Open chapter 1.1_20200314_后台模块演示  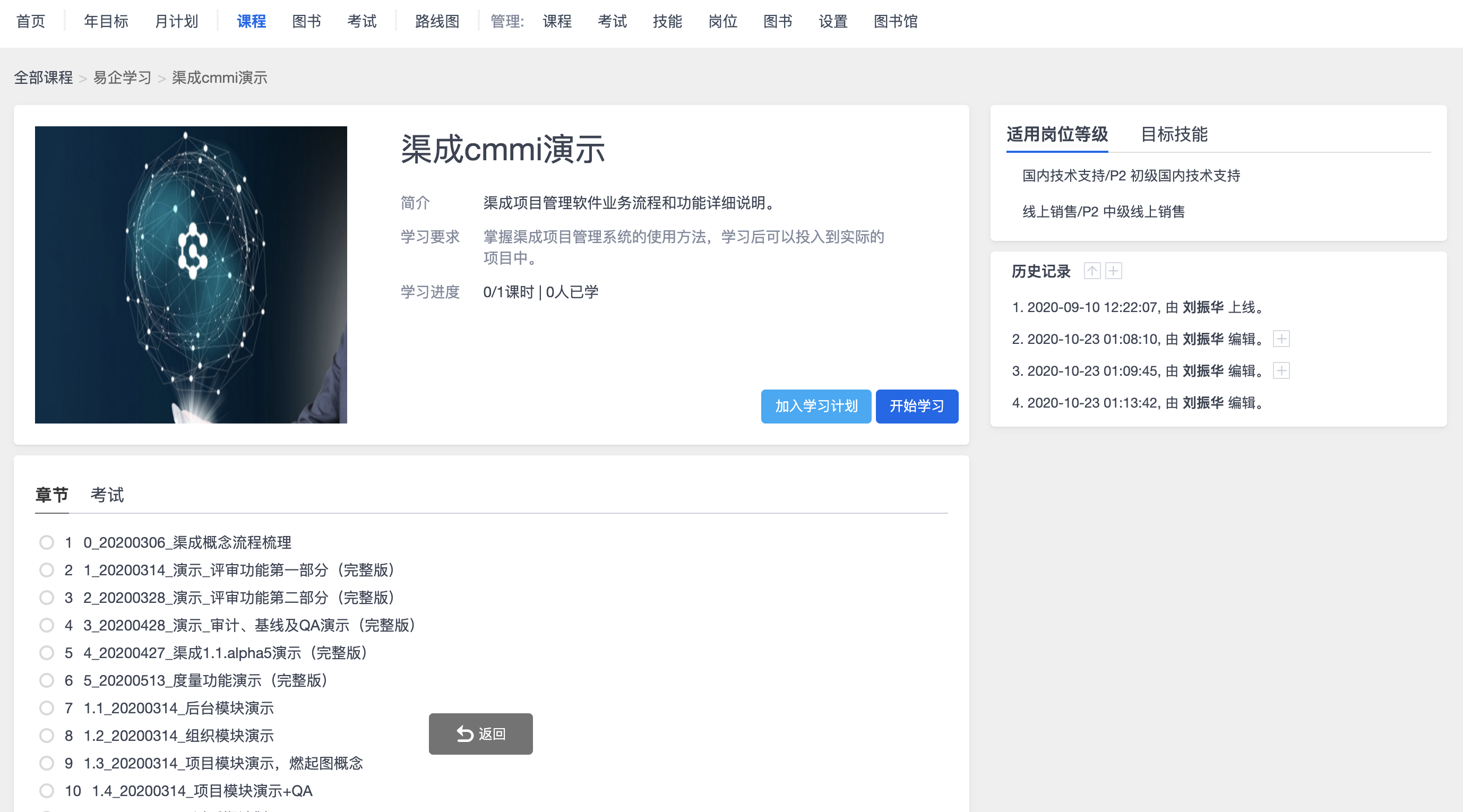click(179, 707)
